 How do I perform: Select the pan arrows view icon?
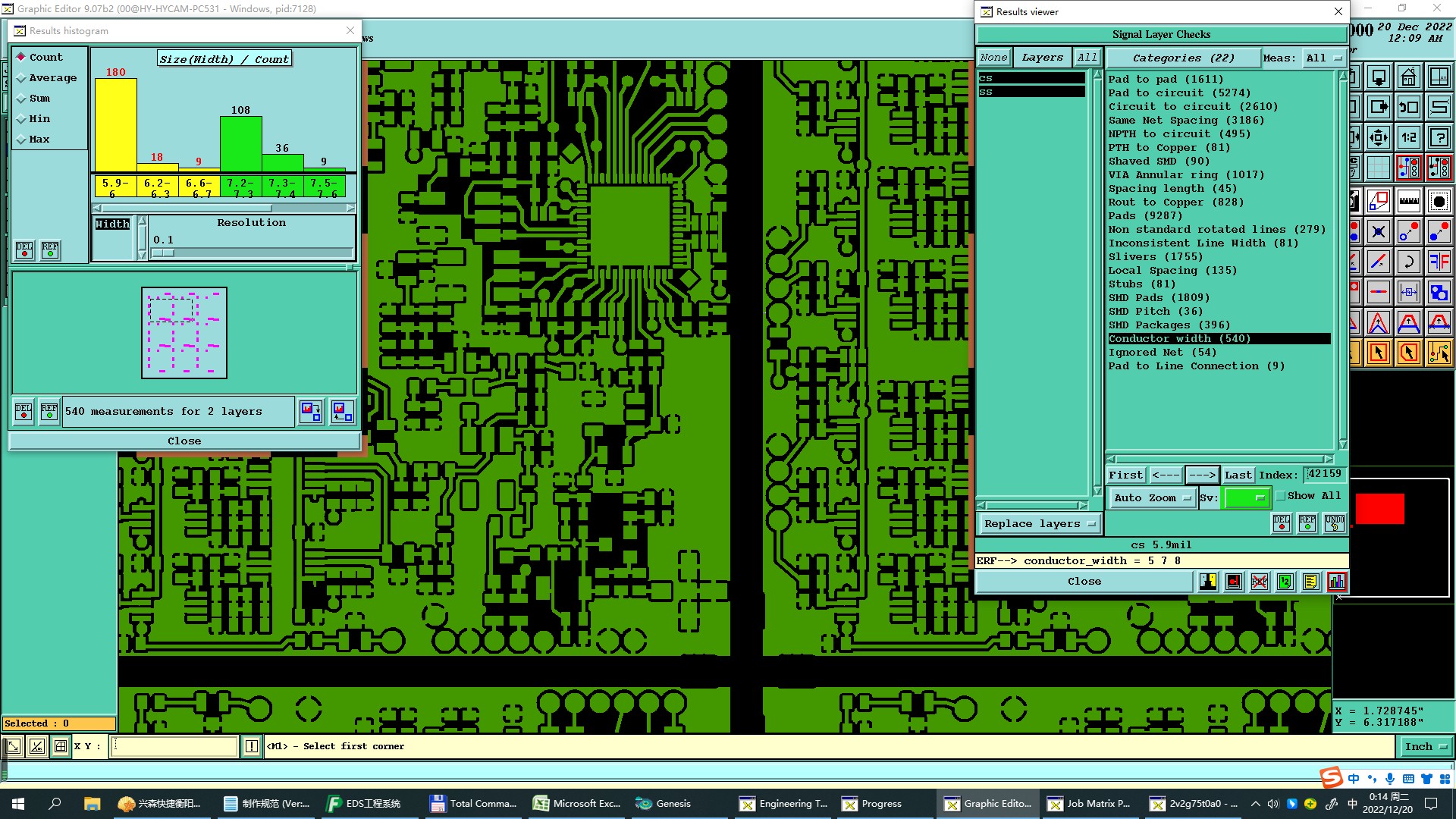(1378, 137)
